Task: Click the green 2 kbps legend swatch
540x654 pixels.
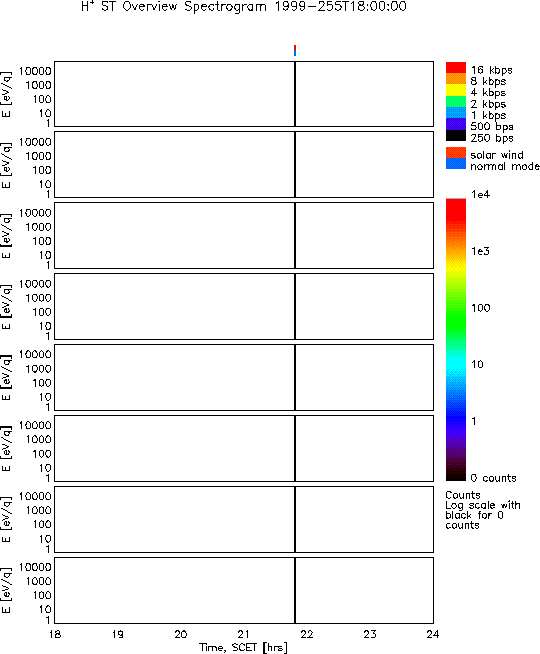Action: coord(456,101)
